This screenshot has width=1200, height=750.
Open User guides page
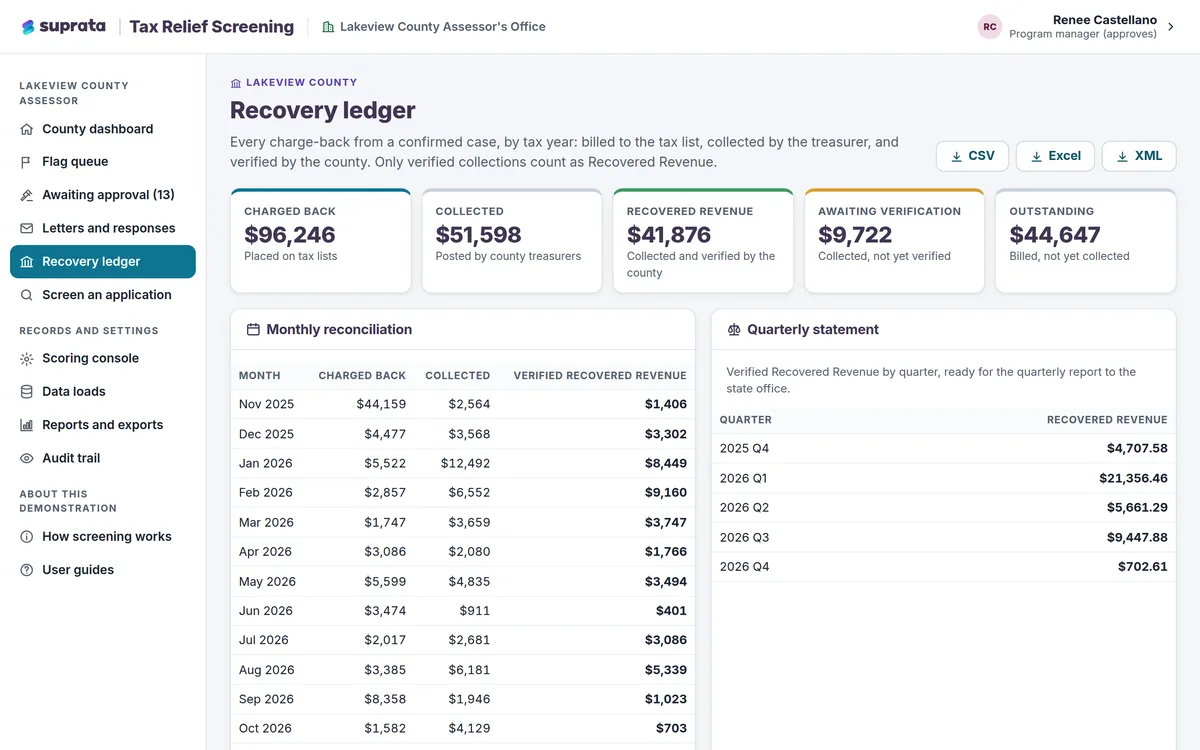pos(103,570)
